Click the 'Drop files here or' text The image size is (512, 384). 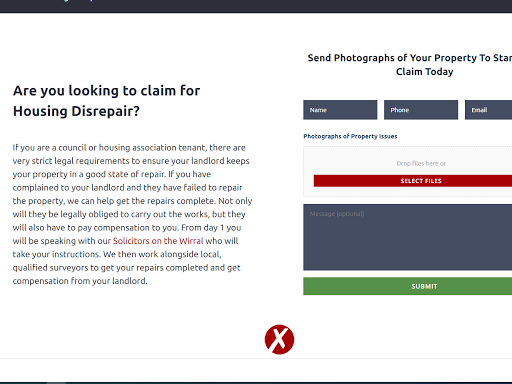[x=421, y=163]
